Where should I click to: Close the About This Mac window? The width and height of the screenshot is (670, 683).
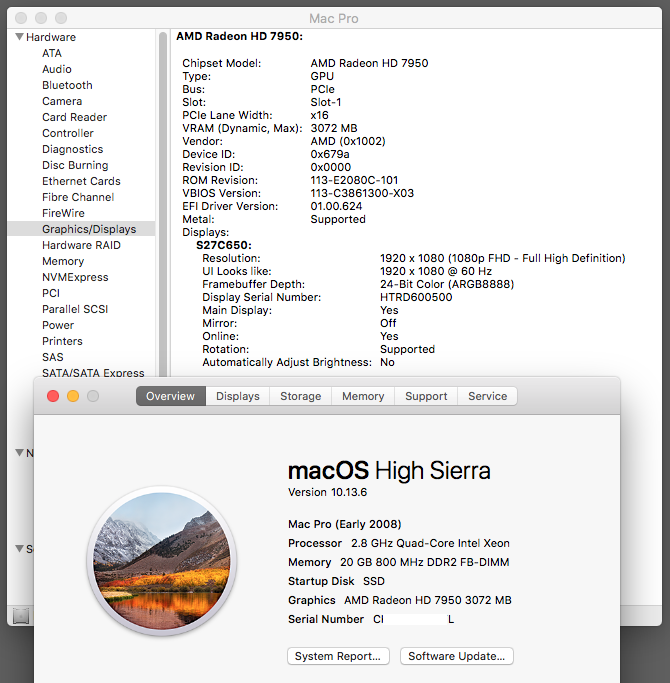(53, 396)
